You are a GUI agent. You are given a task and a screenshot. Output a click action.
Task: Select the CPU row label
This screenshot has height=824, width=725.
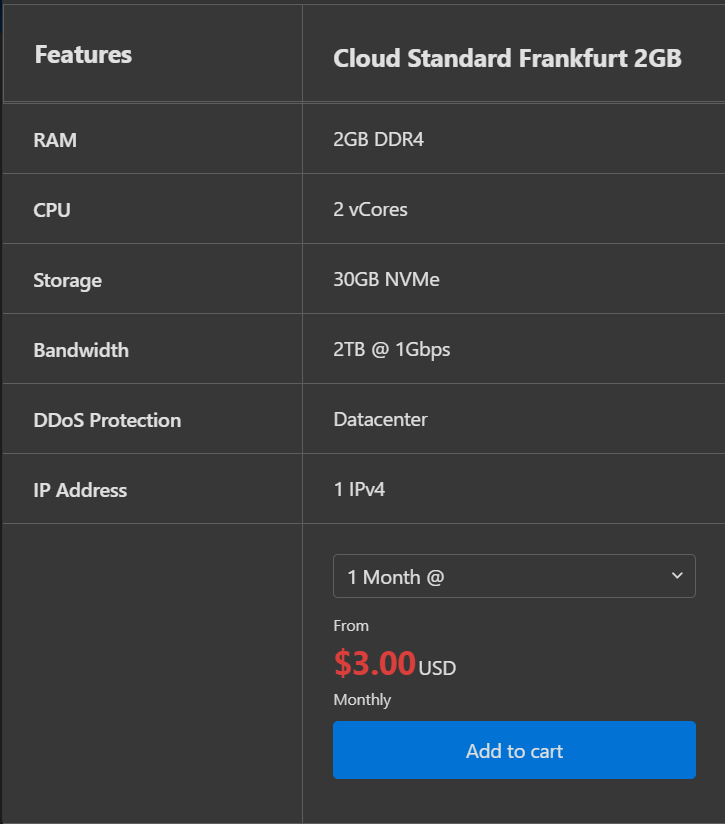pyautogui.click(x=51, y=210)
